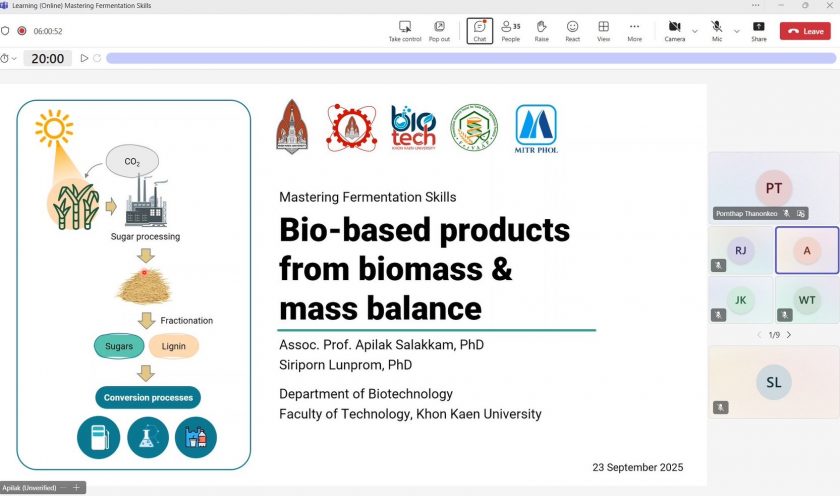
Task: Unmute the Mic
Action: pos(717,31)
